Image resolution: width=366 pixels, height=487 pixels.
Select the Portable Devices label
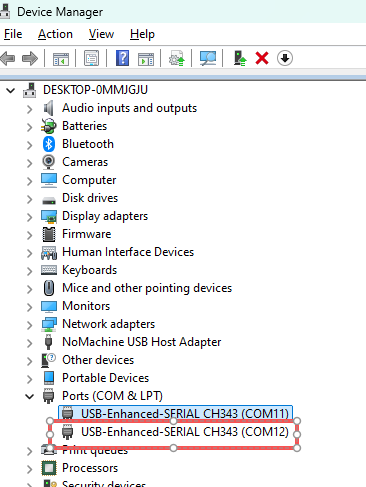click(106, 378)
